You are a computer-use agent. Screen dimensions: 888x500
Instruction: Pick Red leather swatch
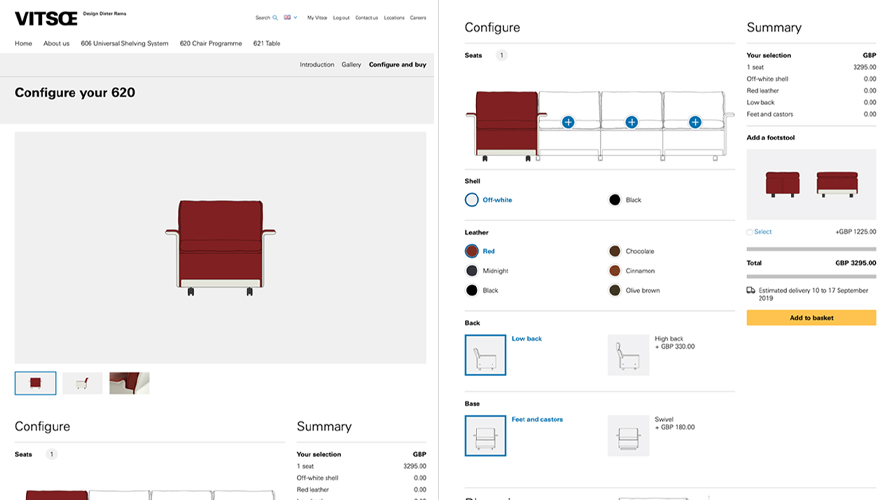[471, 251]
